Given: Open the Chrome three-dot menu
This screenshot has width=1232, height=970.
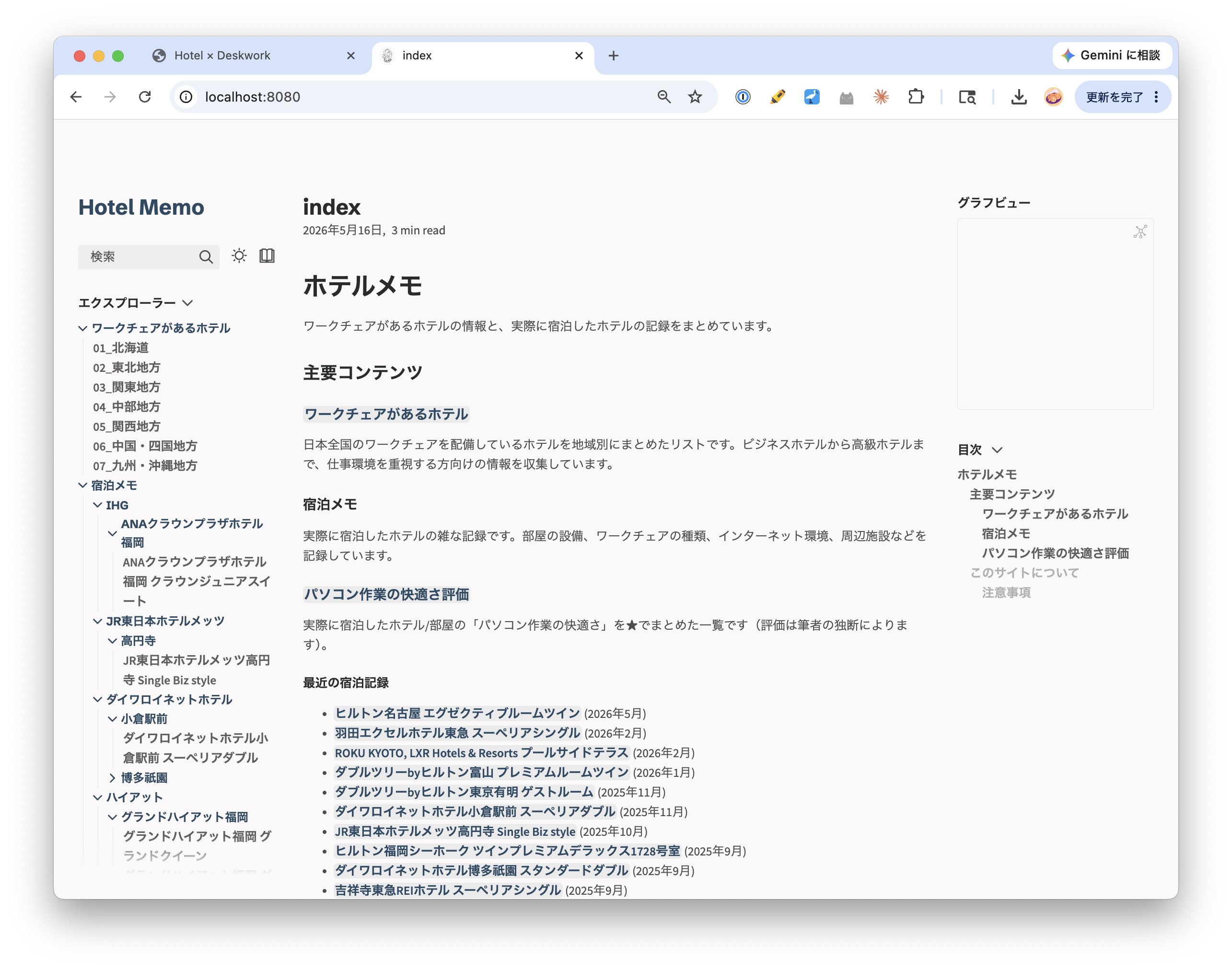Looking at the screenshot, I should click(1156, 97).
